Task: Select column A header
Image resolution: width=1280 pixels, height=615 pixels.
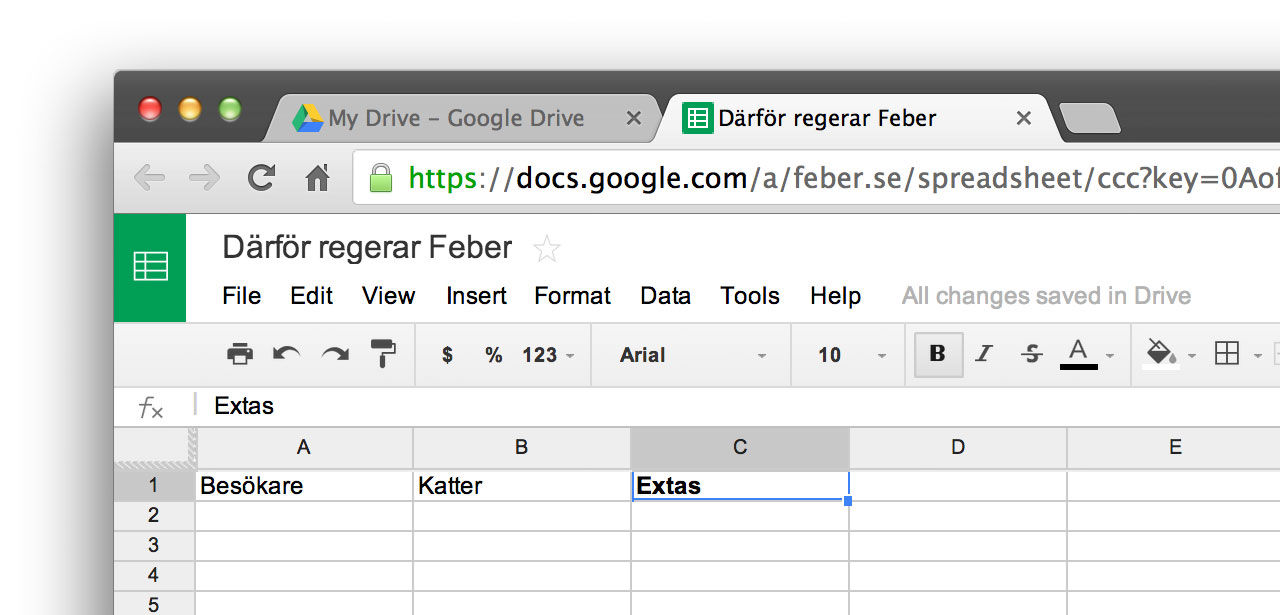Action: click(304, 448)
